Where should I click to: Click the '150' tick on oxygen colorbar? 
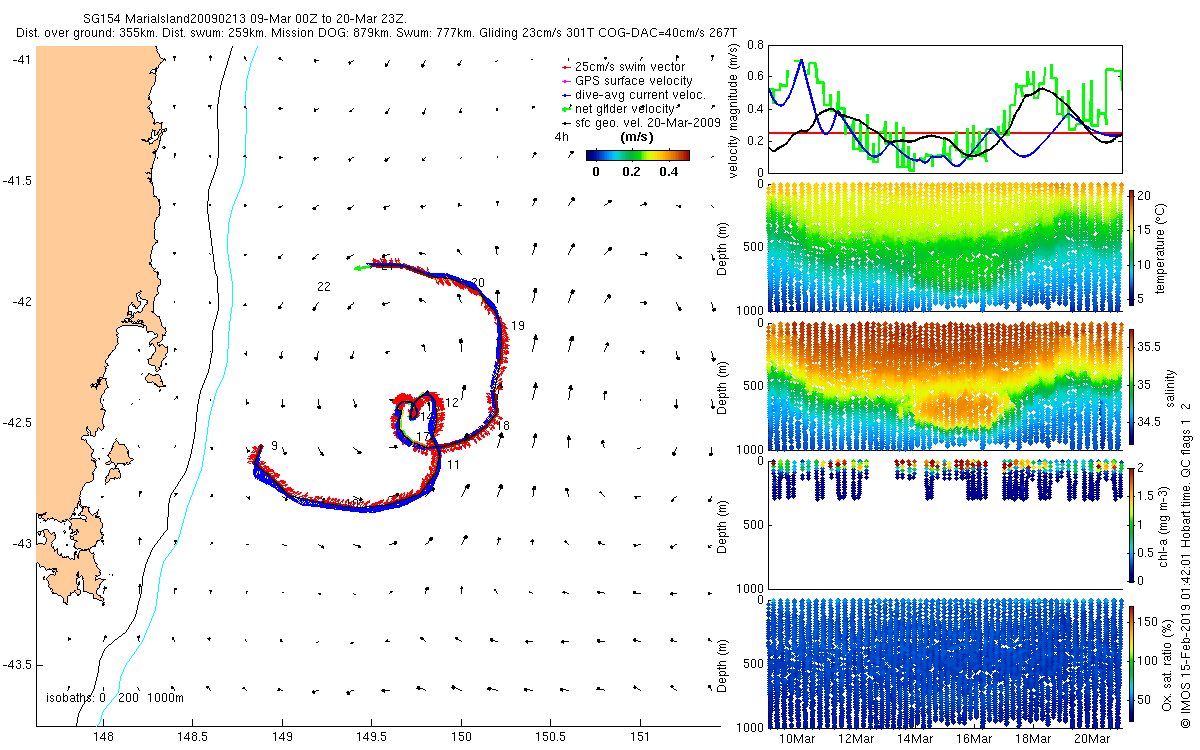(x=1149, y=621)
